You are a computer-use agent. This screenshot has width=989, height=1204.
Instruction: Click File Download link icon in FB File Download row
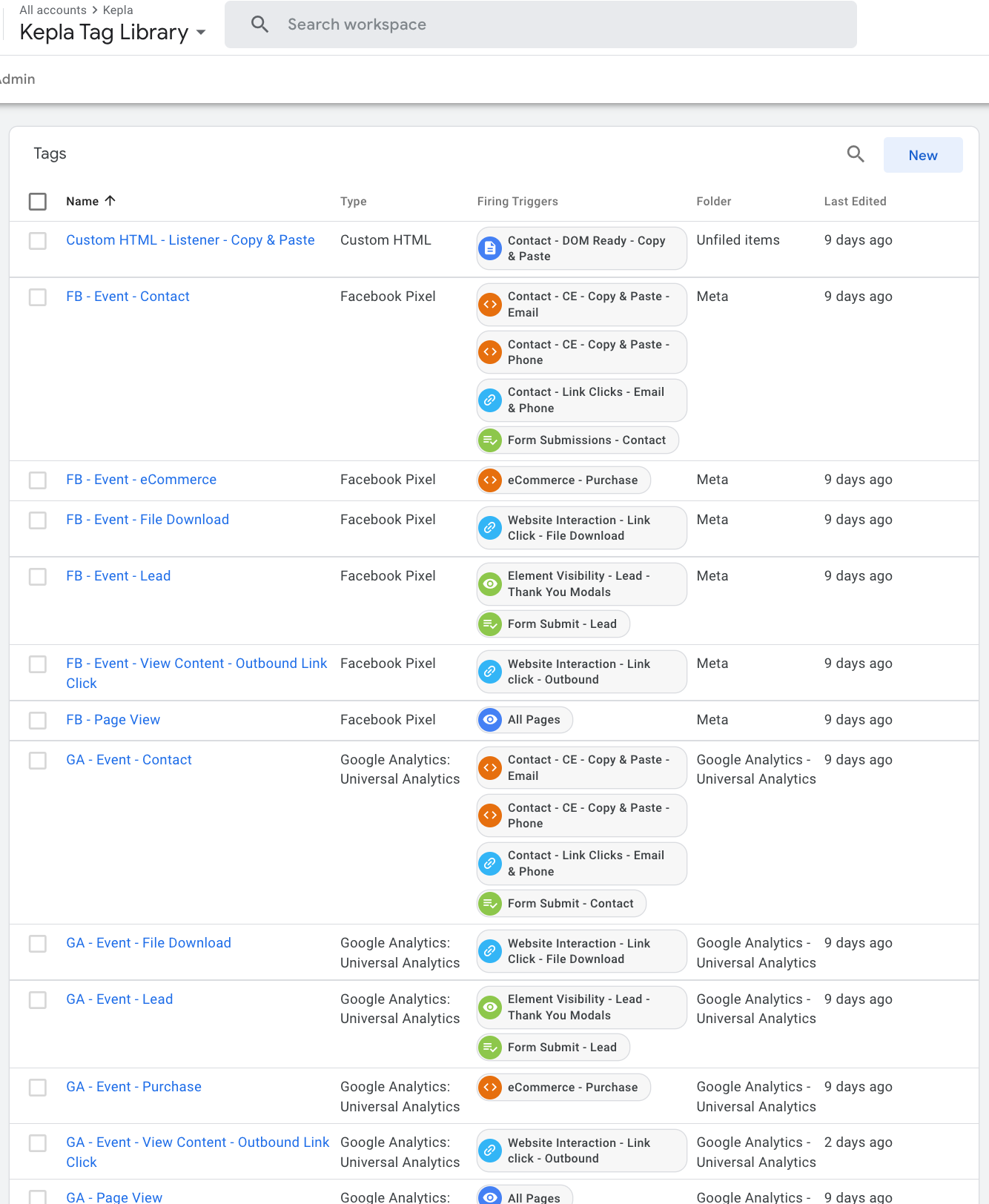click(x=490, y=528)
